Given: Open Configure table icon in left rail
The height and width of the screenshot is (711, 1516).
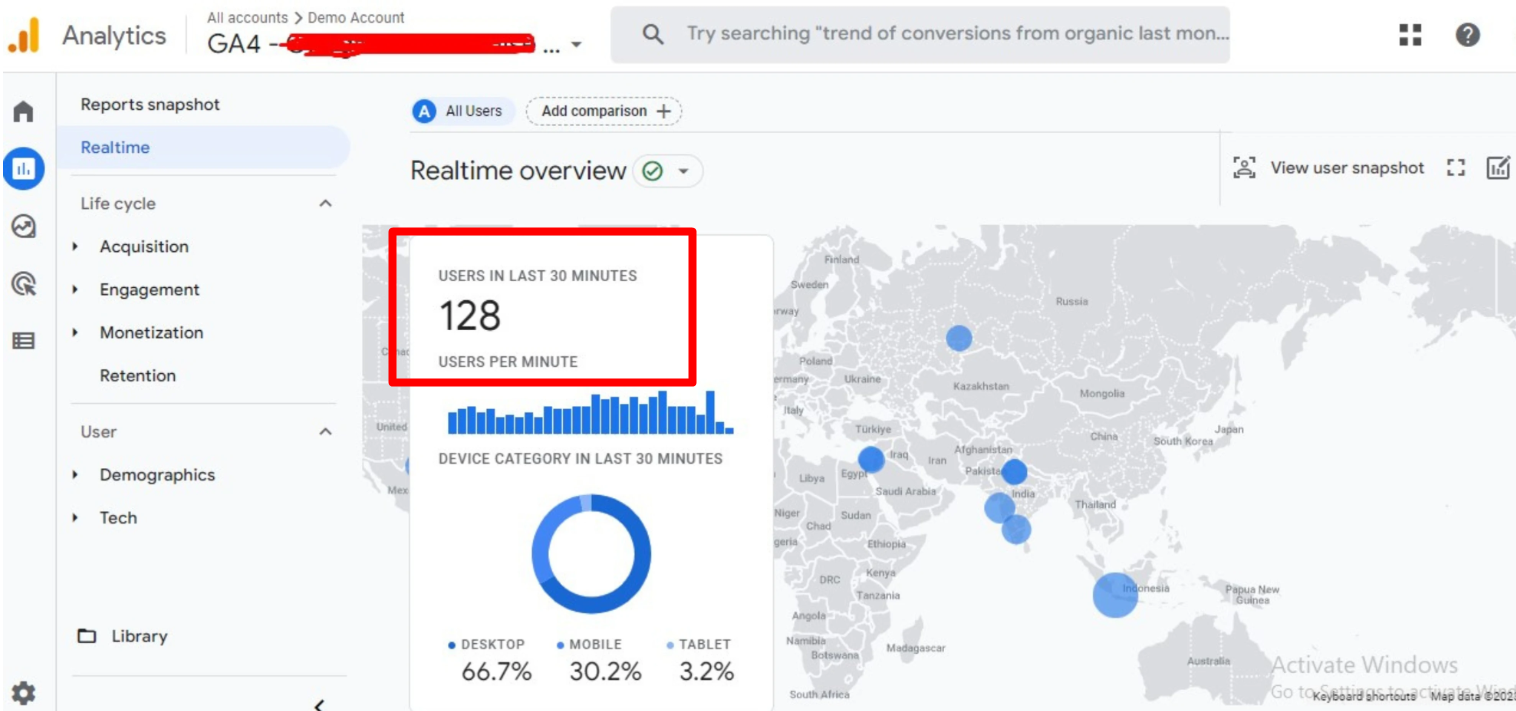Looking at the screenshot, I should pyautogui.click(x=23, y=341).
